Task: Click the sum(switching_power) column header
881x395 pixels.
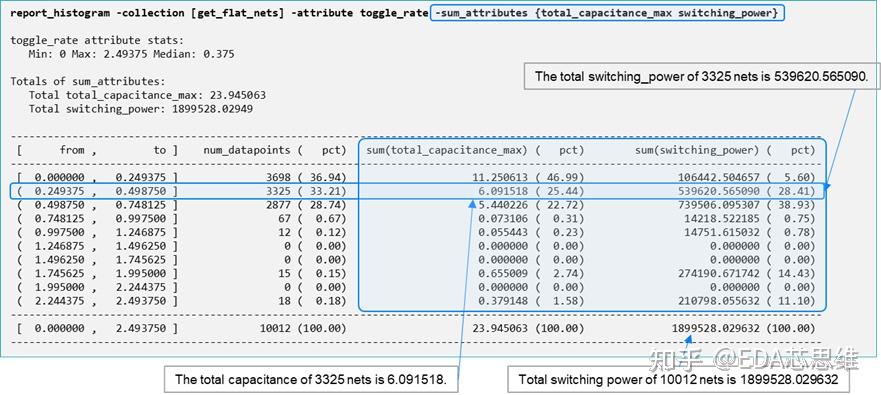Action: coord(697,150)
